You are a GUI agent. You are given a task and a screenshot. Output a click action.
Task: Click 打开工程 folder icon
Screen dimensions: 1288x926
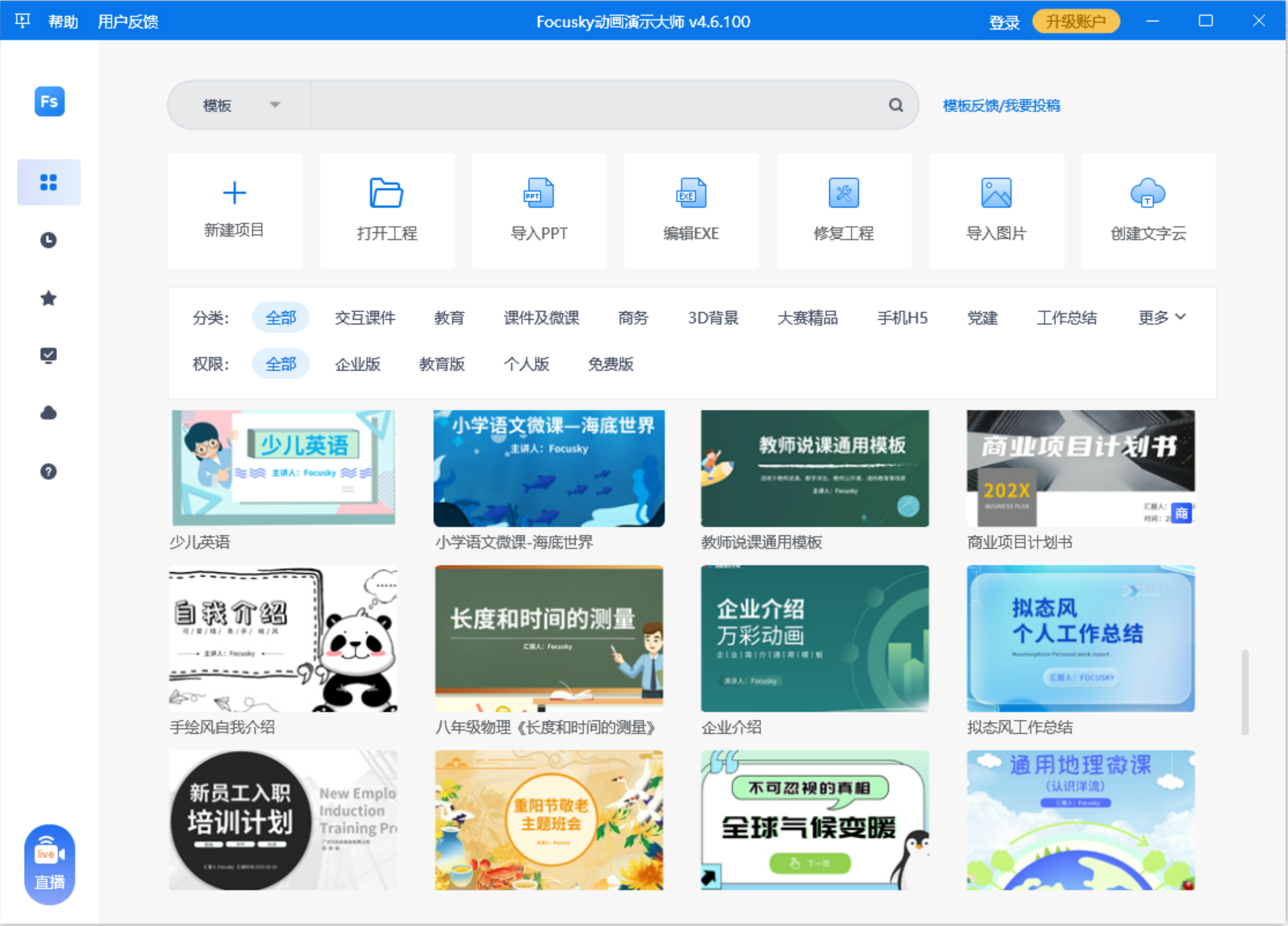[386, 193]
